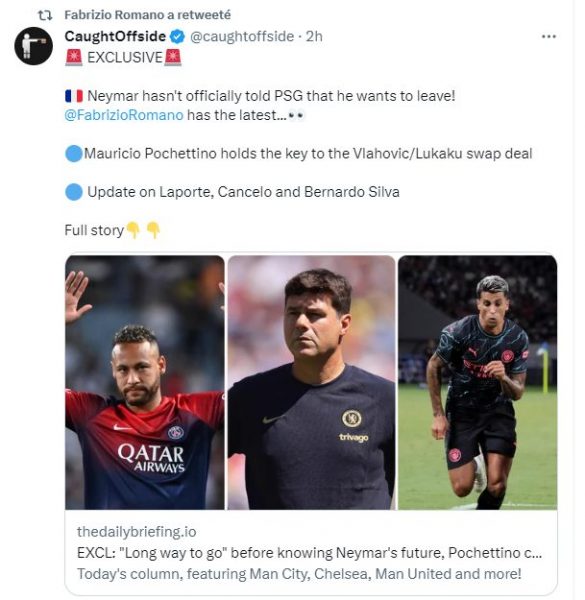Click the CaughtOffside profile avatar
The image size is (585, 600).
(x=34, y=46)
